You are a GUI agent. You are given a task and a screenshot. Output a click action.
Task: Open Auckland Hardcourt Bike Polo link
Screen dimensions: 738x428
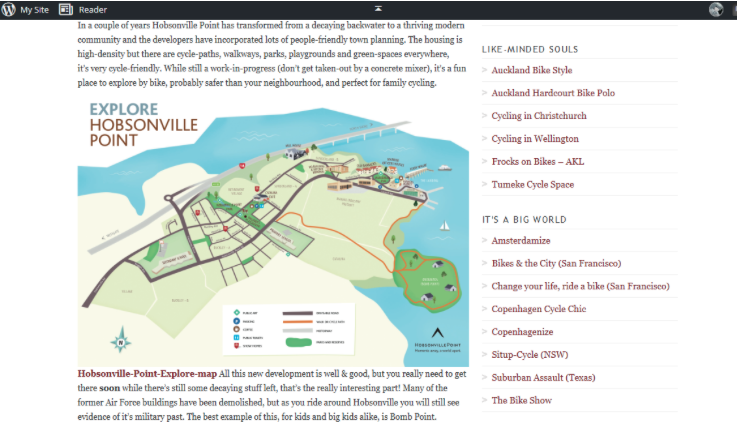(552, 93)
